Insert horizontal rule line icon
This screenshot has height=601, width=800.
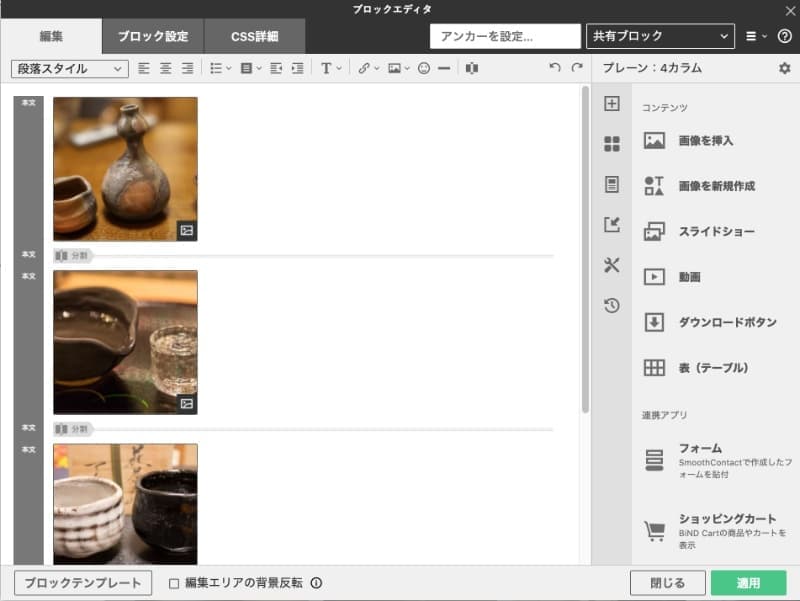444,68
